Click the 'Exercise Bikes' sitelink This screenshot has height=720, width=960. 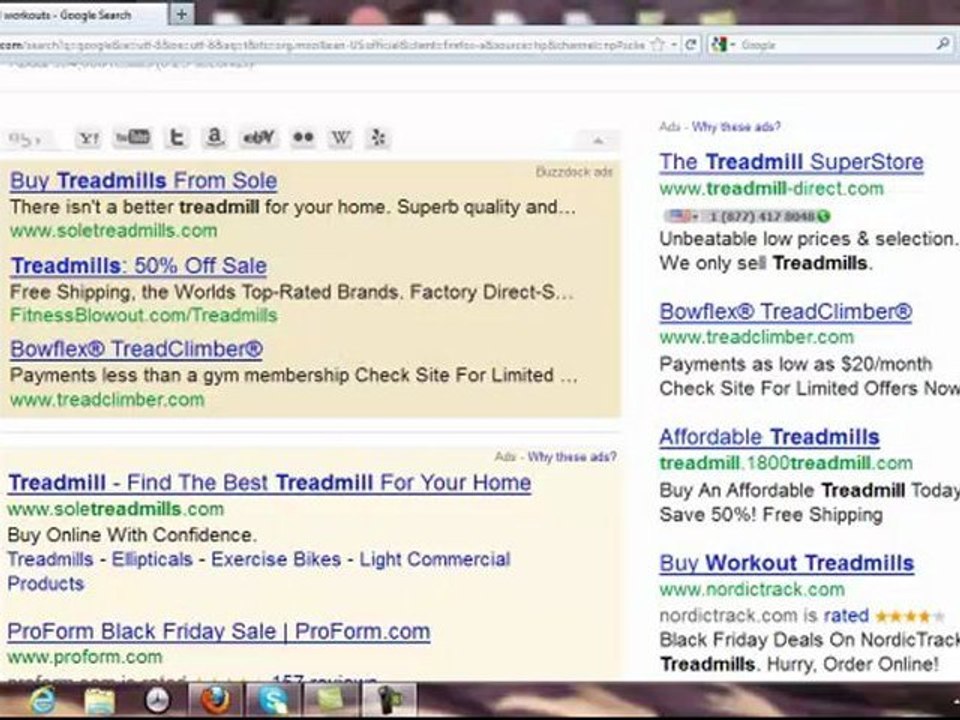[276, 559]
